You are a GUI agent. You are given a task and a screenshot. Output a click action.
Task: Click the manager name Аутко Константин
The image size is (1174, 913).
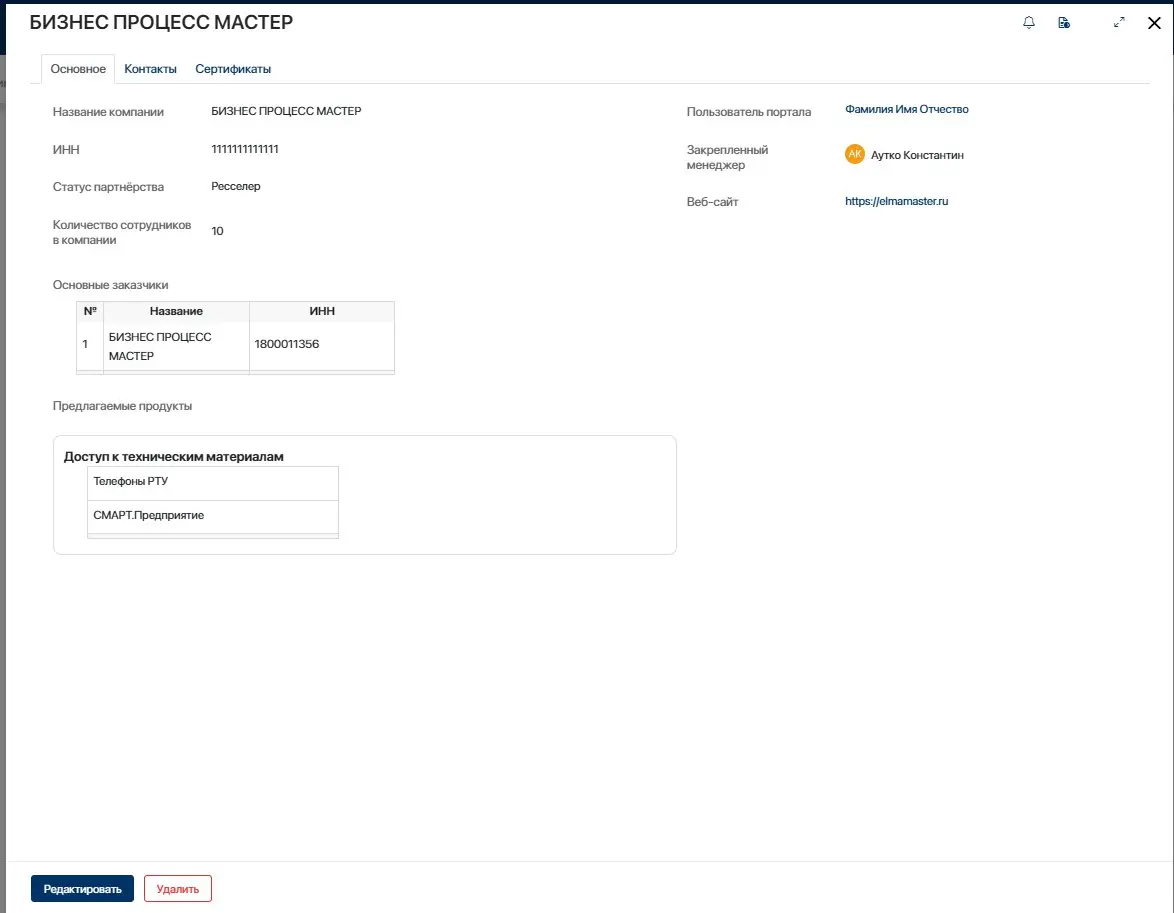917,155
